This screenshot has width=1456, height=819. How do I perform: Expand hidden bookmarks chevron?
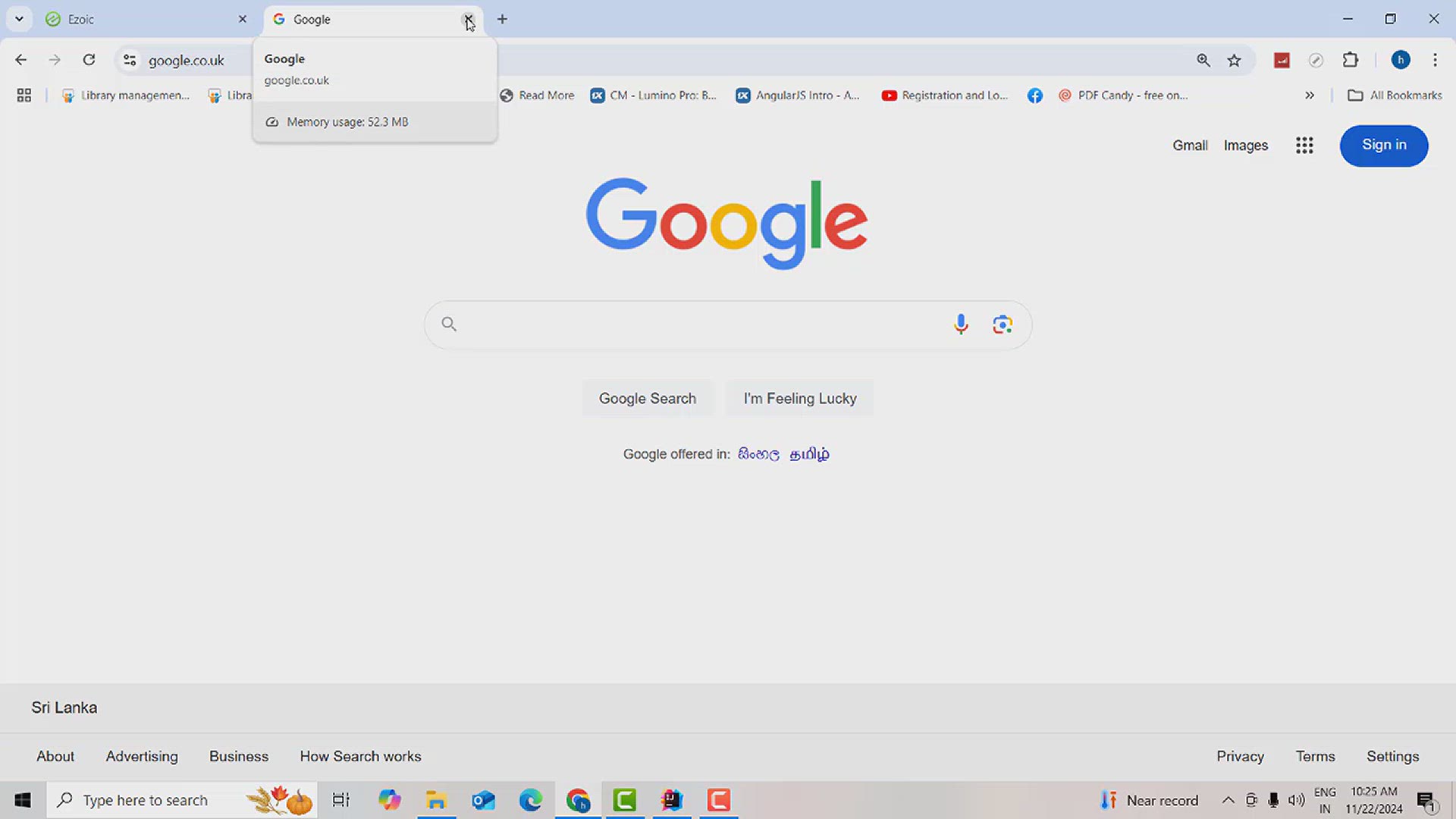click(1310, 95)
